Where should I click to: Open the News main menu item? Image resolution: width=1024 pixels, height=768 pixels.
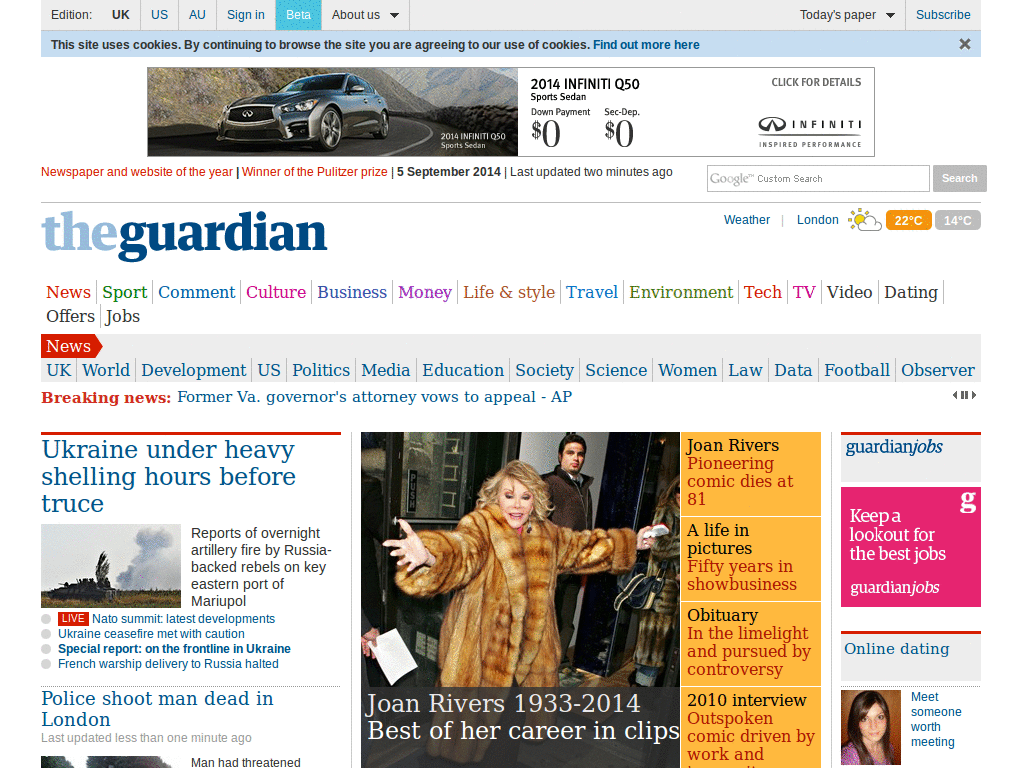(x=69, y=292)
